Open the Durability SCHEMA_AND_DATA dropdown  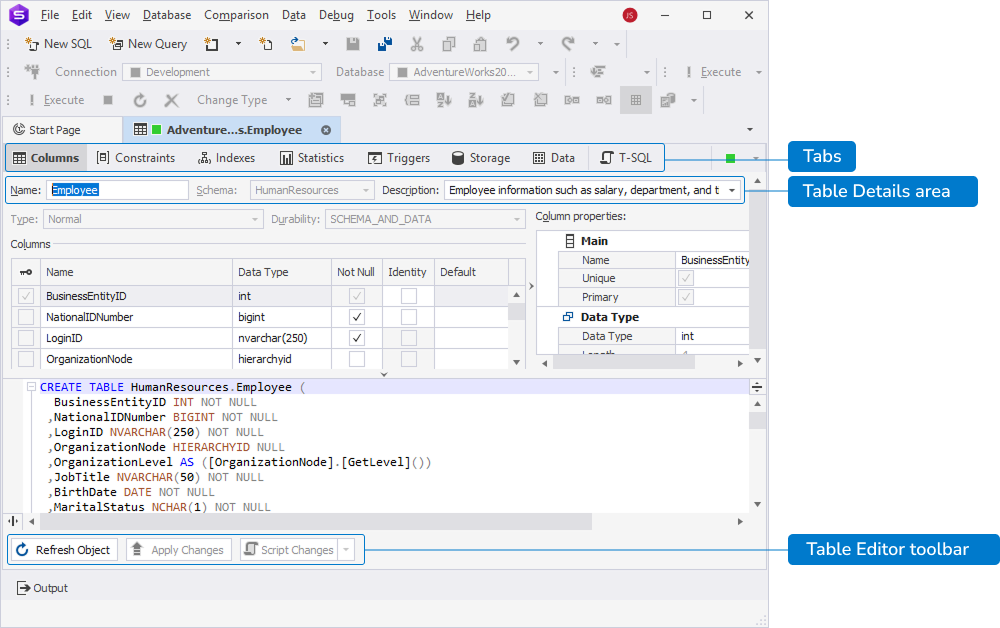(x=425, y=219)
